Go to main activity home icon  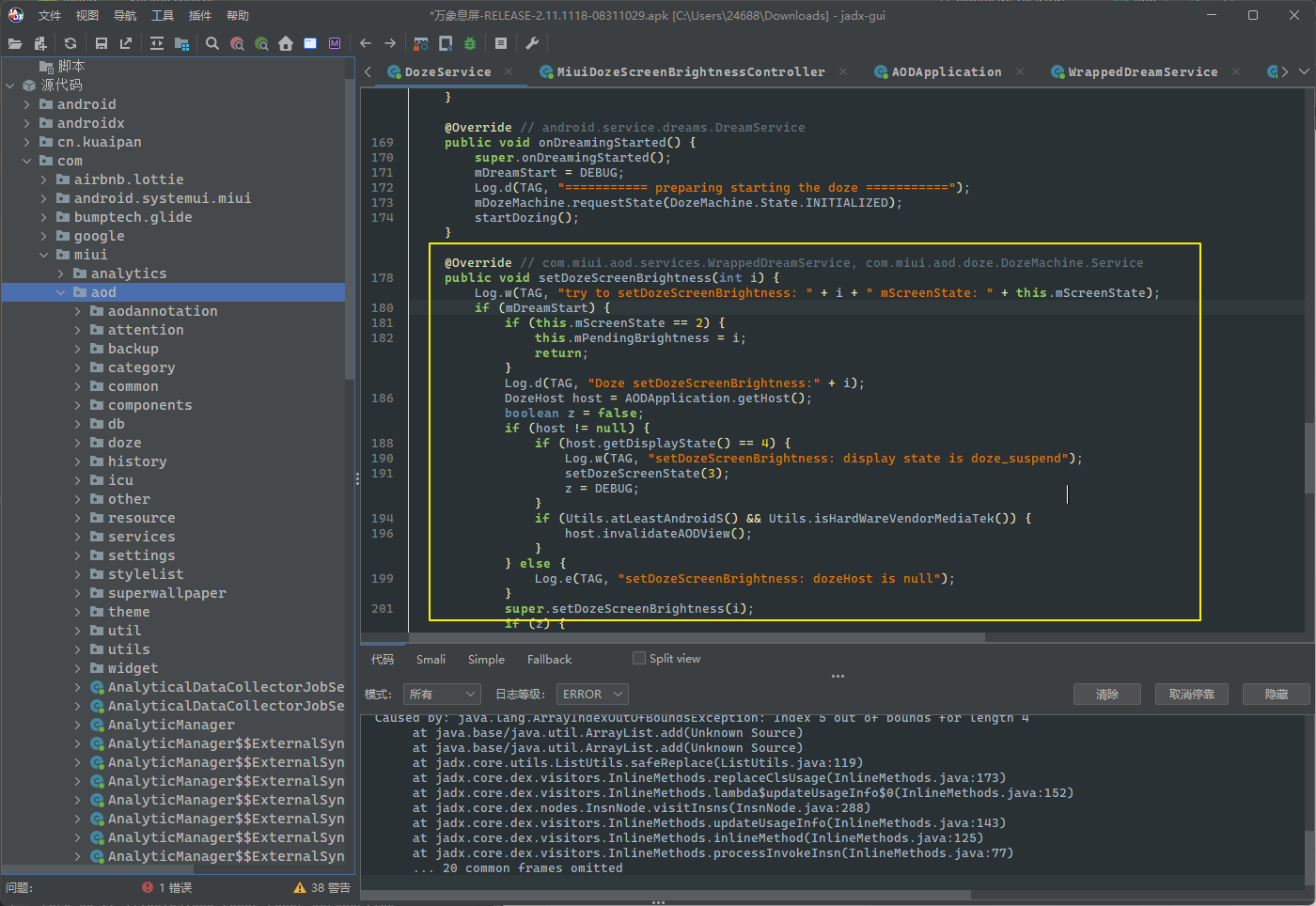click(x=286, y=43)
